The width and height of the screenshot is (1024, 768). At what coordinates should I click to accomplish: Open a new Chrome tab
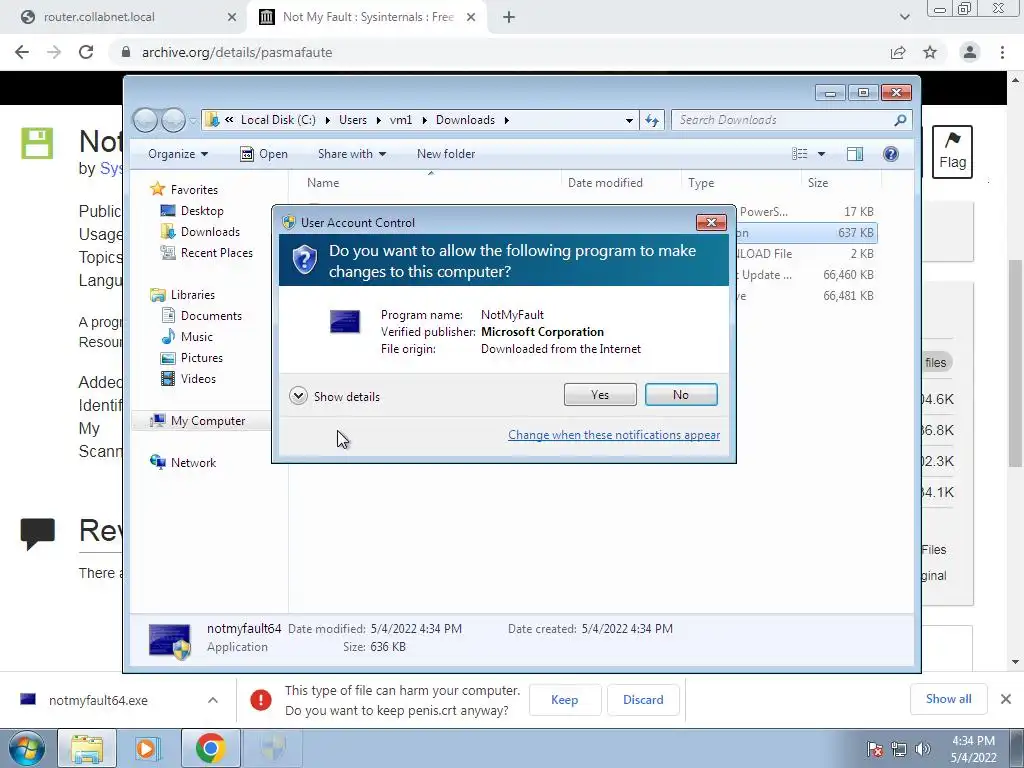509,18
